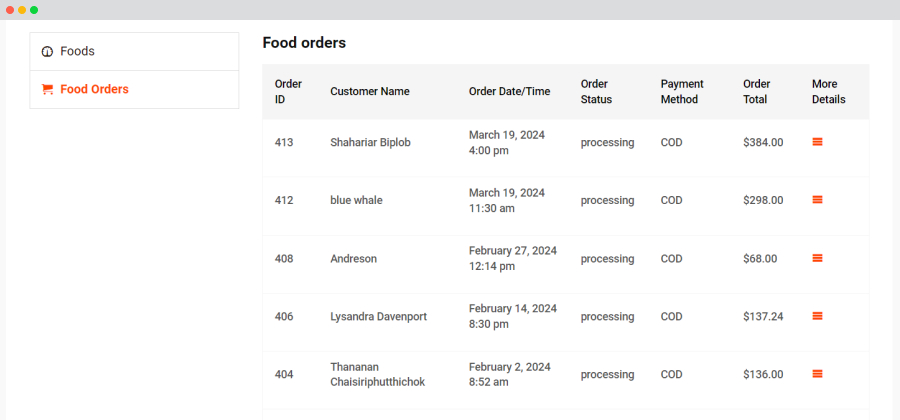Open more details for order 412
Viewport: 900px width, 420px height.
817,200
